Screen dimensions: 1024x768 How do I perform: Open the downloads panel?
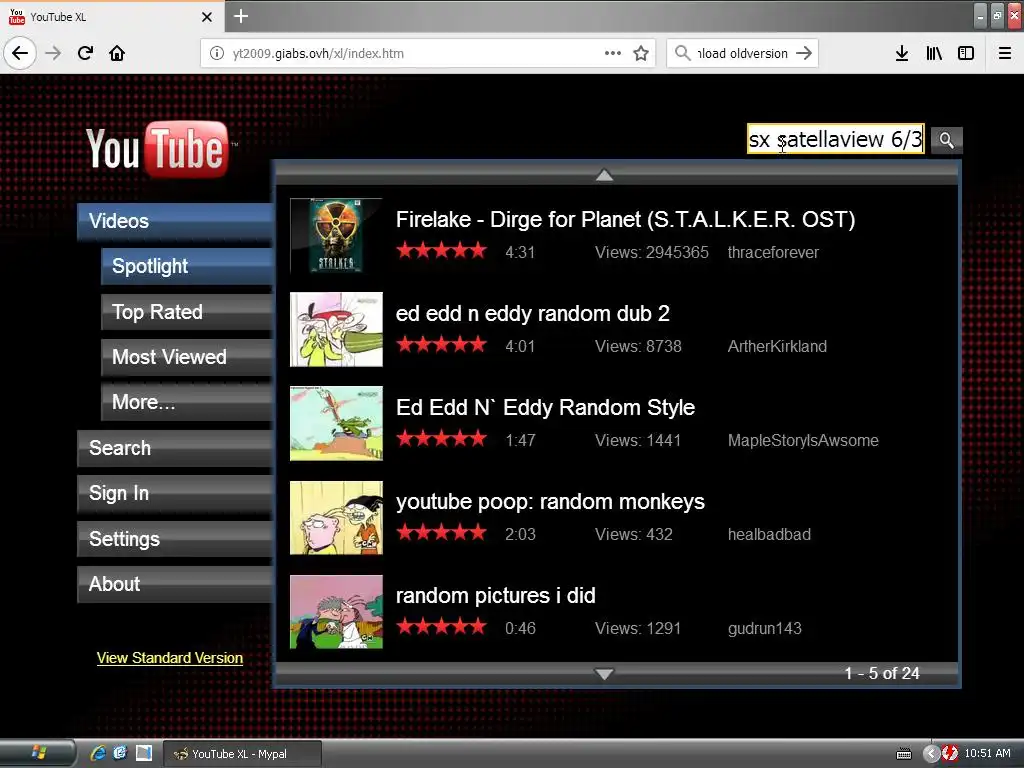pyautogui.click(x=902, y=53)
